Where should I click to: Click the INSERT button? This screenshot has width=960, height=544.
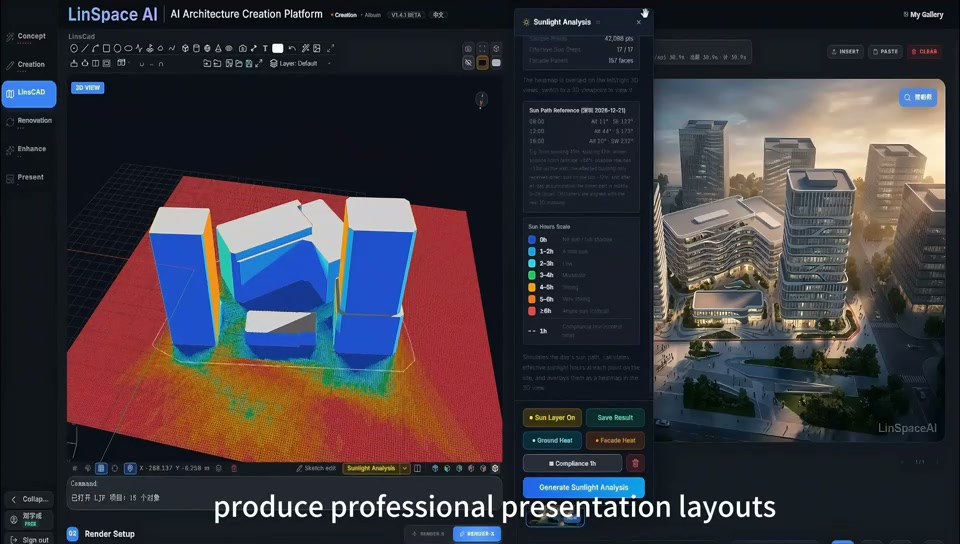[846, 51]
